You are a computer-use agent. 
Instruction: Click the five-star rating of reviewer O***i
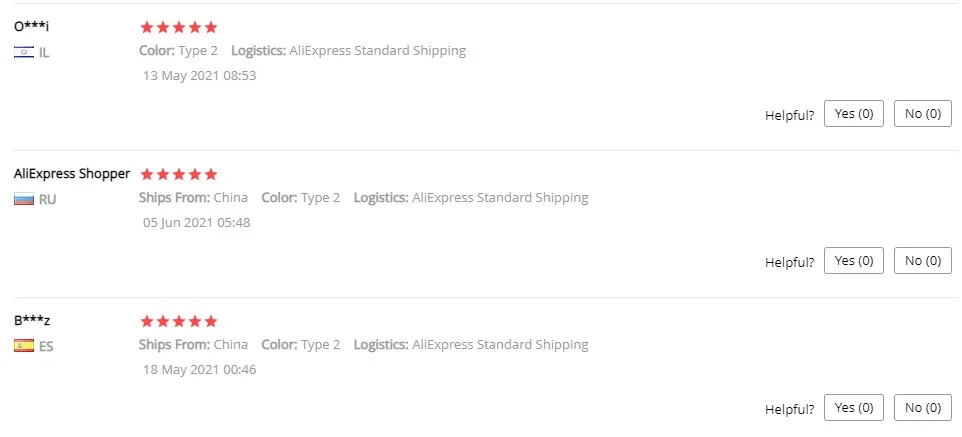point(178,27)
